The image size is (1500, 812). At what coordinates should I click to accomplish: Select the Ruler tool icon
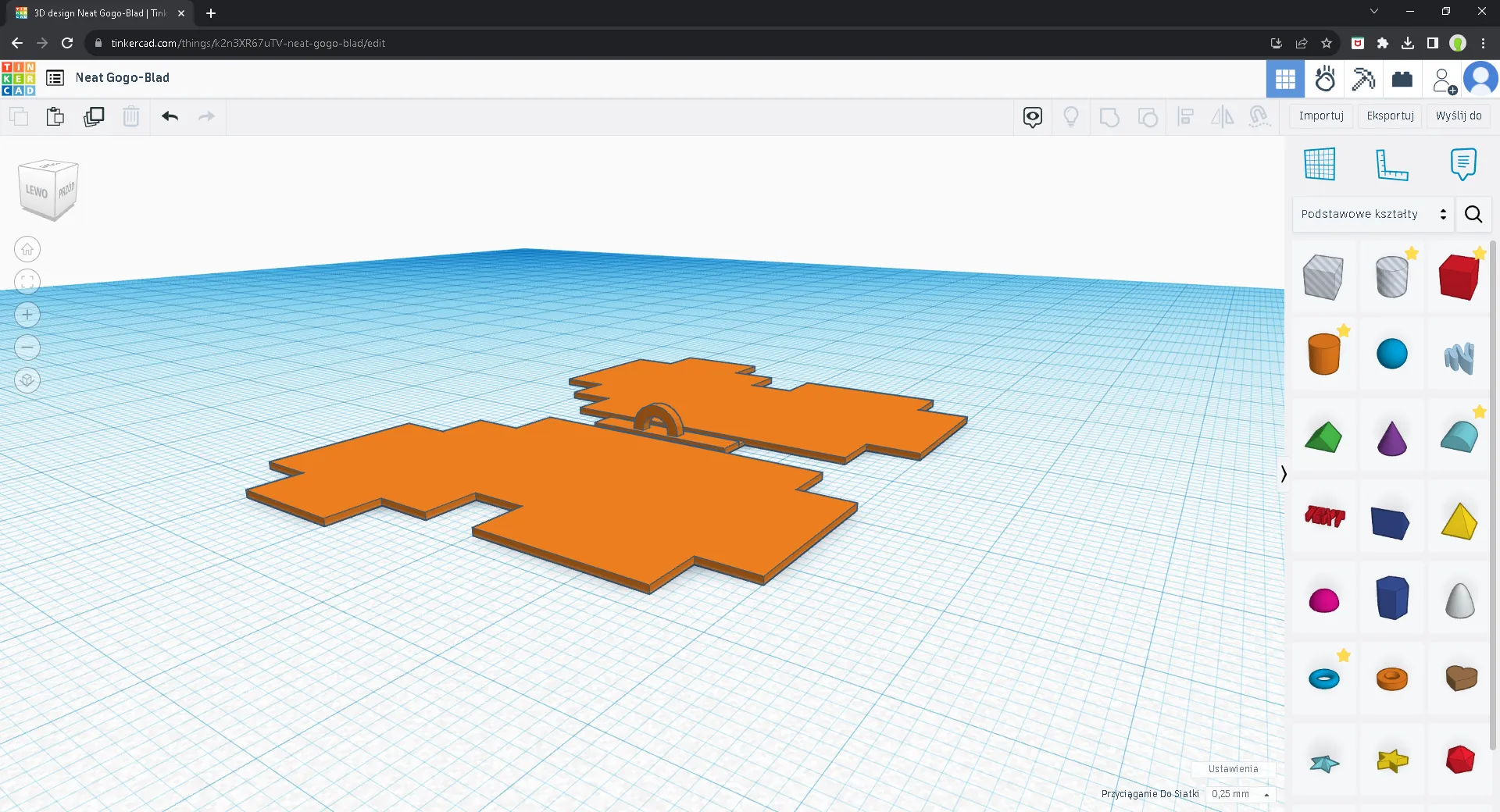(x=1391, y=165)
